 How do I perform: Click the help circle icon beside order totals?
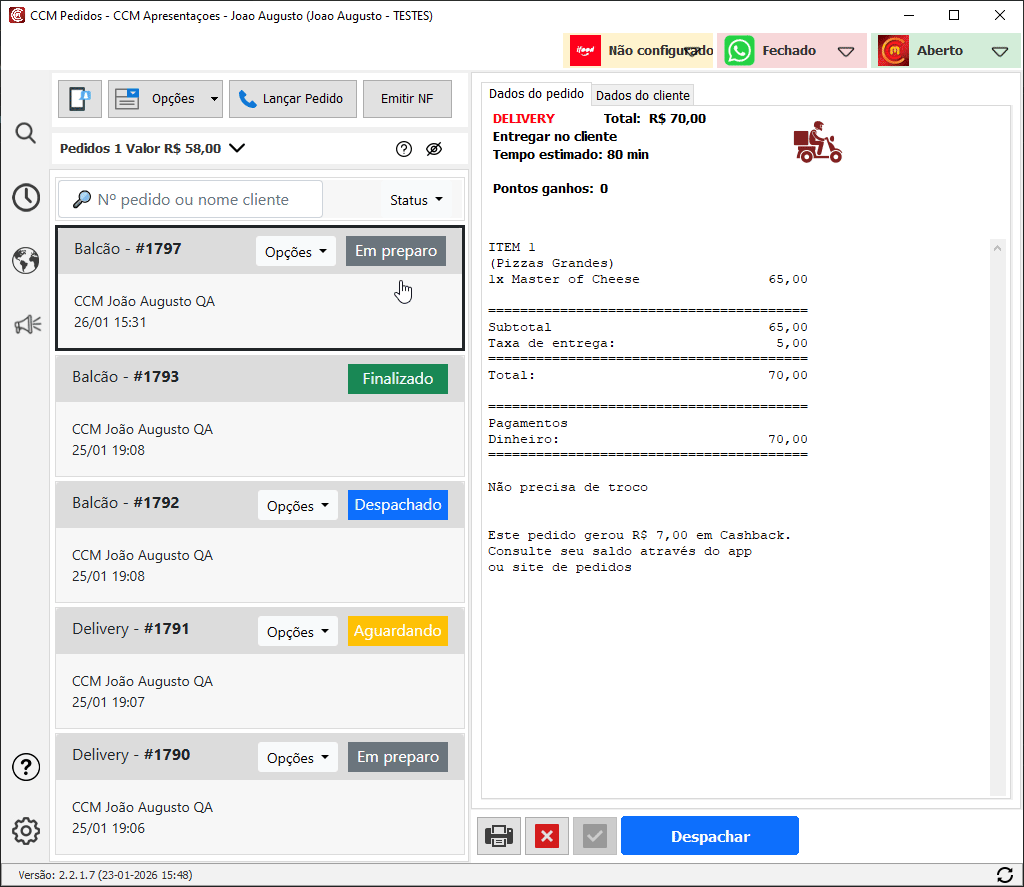[404, 149]
